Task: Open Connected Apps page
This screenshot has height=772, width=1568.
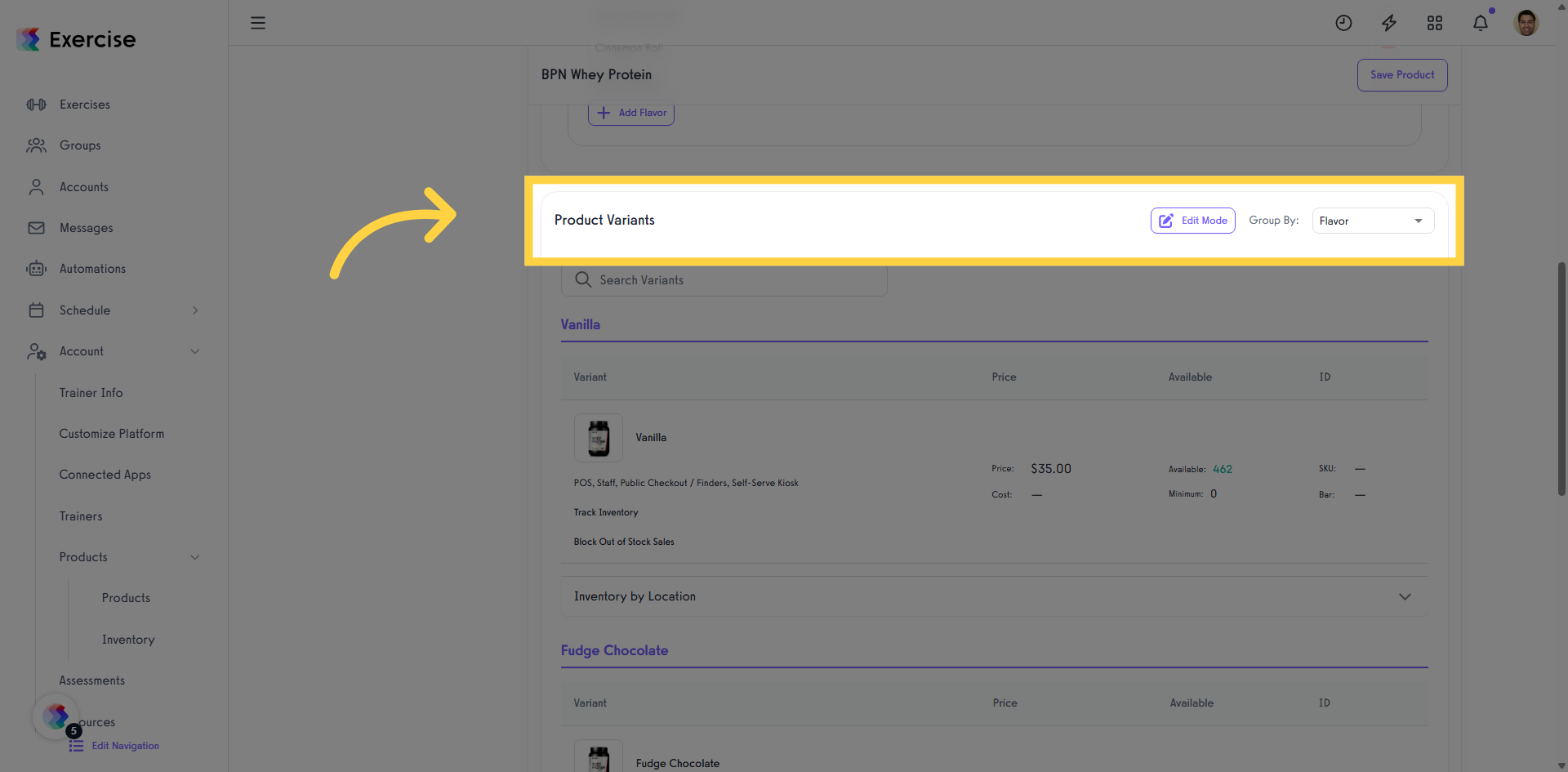Action: point(105,475)
